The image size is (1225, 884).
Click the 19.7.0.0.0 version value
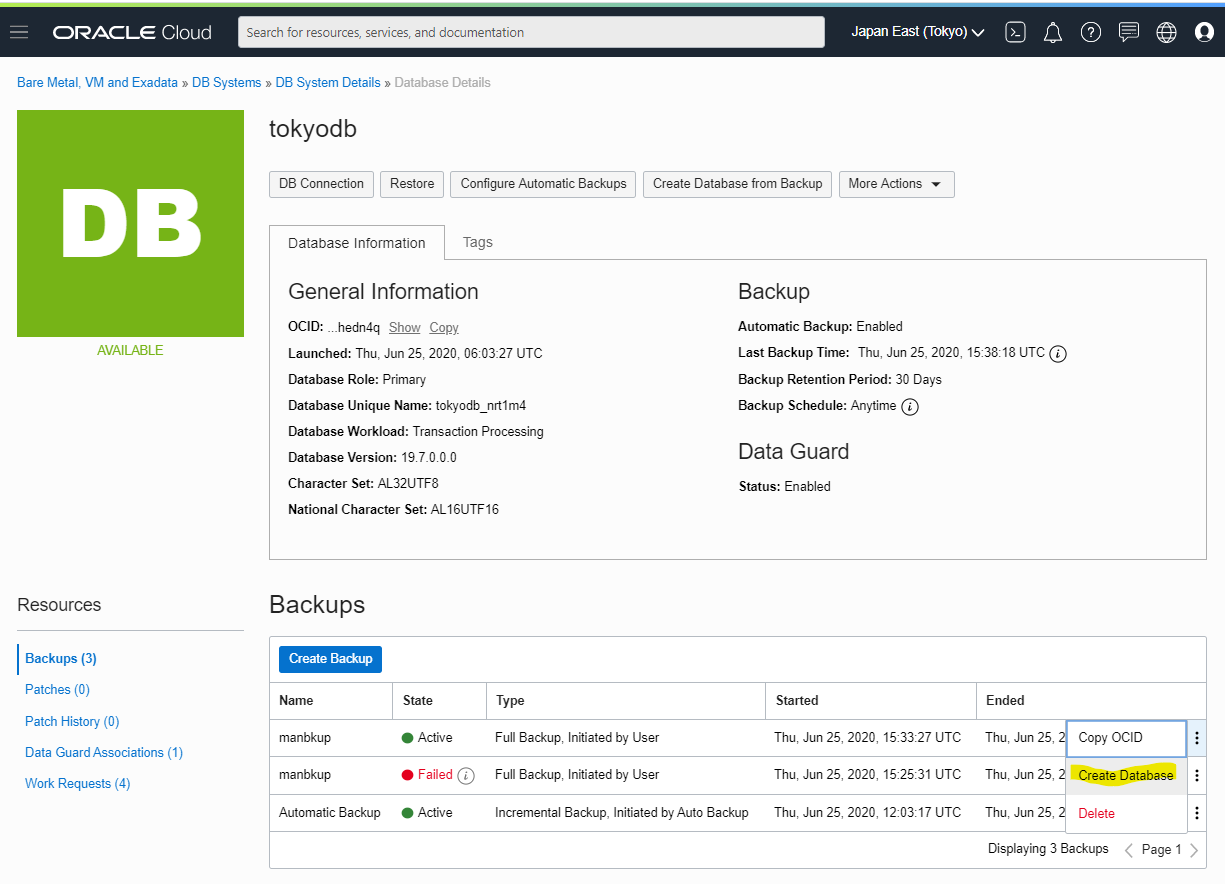point(429,458)
